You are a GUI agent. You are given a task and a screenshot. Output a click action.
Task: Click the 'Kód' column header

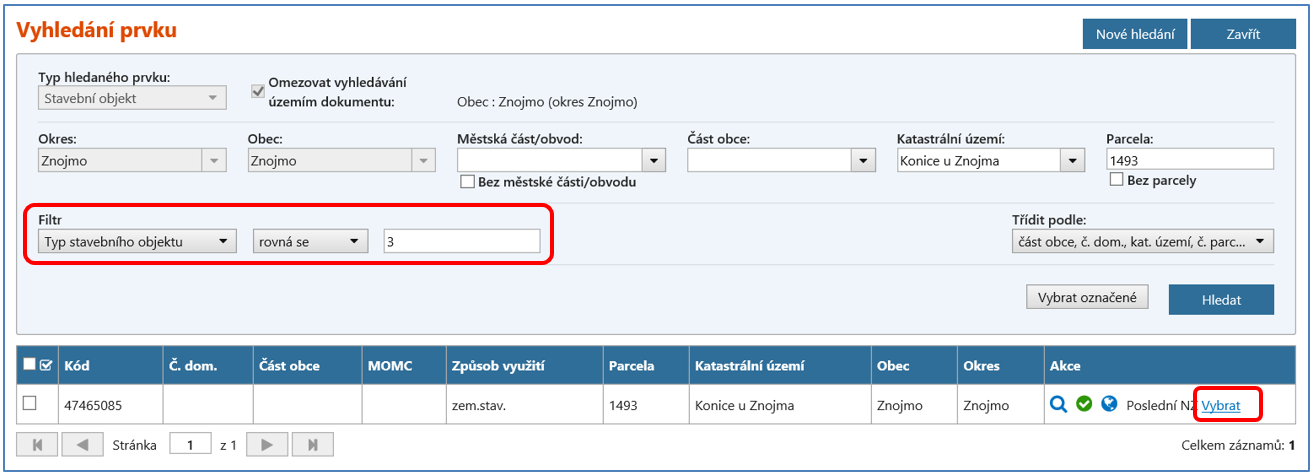click(78, 366)
